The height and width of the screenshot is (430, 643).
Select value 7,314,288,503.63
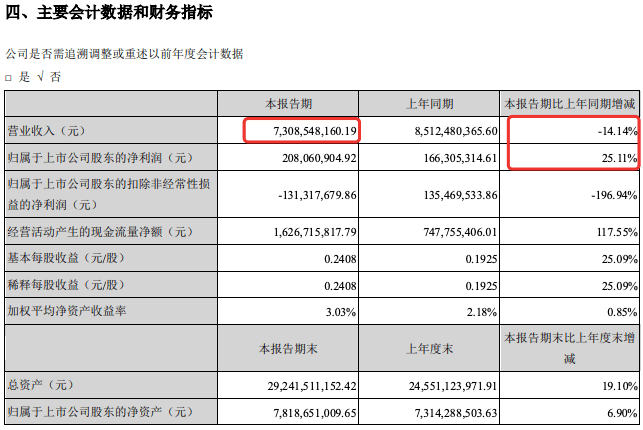456,413
